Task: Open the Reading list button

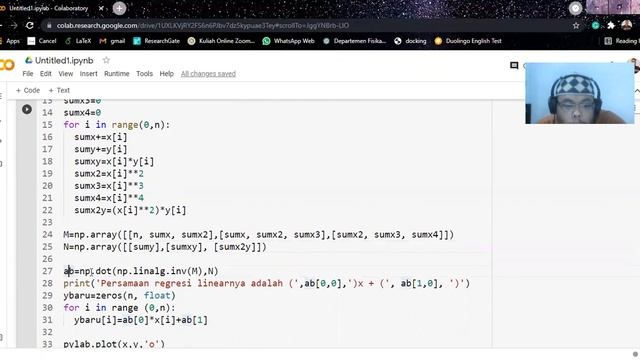Action: (622, 41)
